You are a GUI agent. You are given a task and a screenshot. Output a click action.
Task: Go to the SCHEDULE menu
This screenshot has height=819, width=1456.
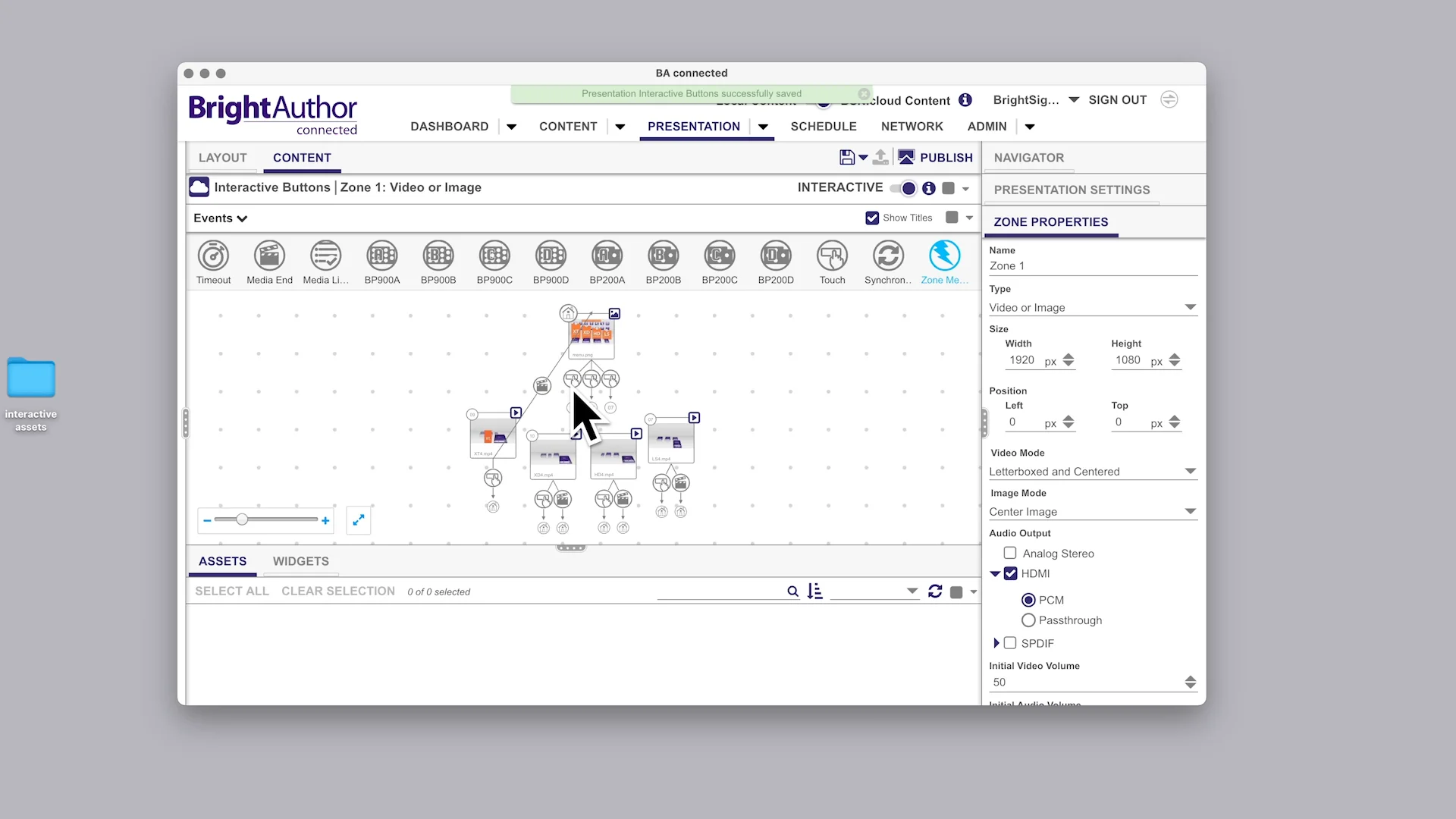(x=824, y=127)
